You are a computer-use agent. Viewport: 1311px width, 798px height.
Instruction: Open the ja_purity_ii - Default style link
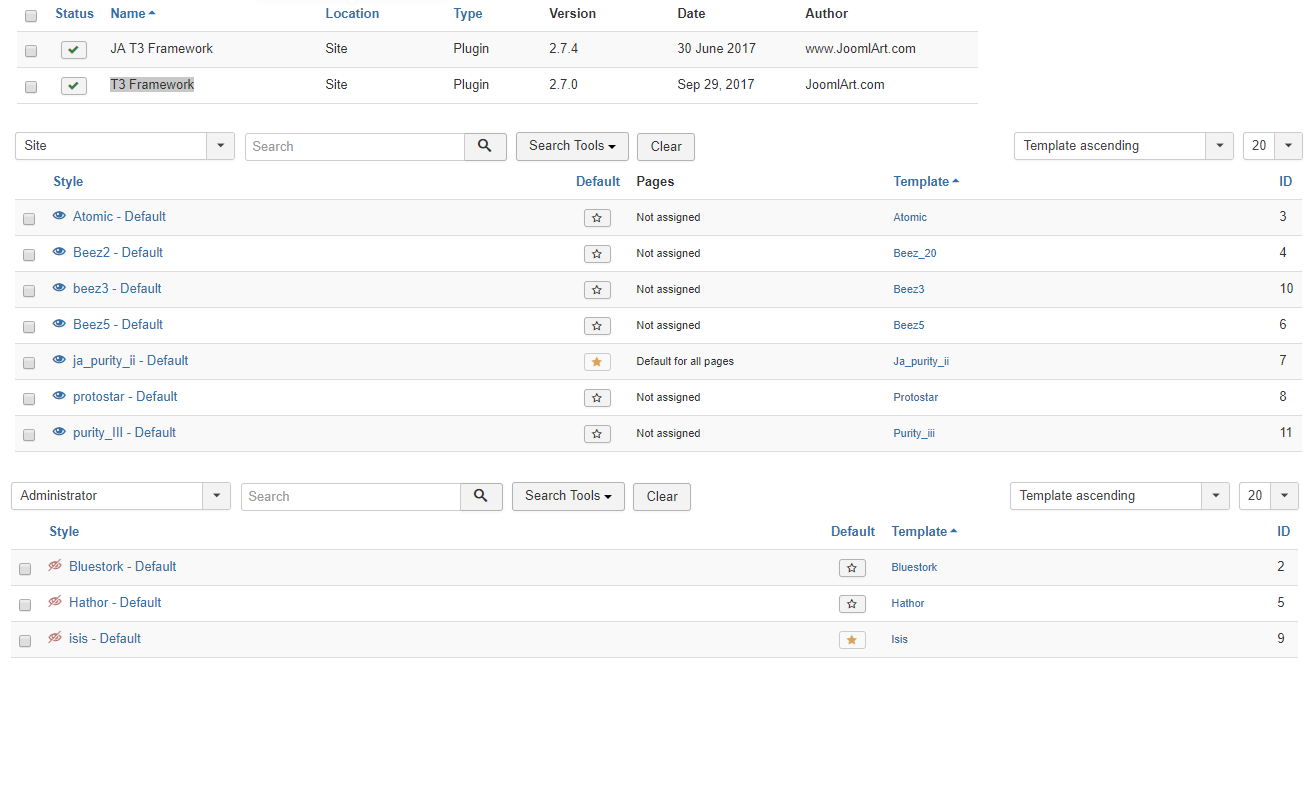[x=129, y=360]
